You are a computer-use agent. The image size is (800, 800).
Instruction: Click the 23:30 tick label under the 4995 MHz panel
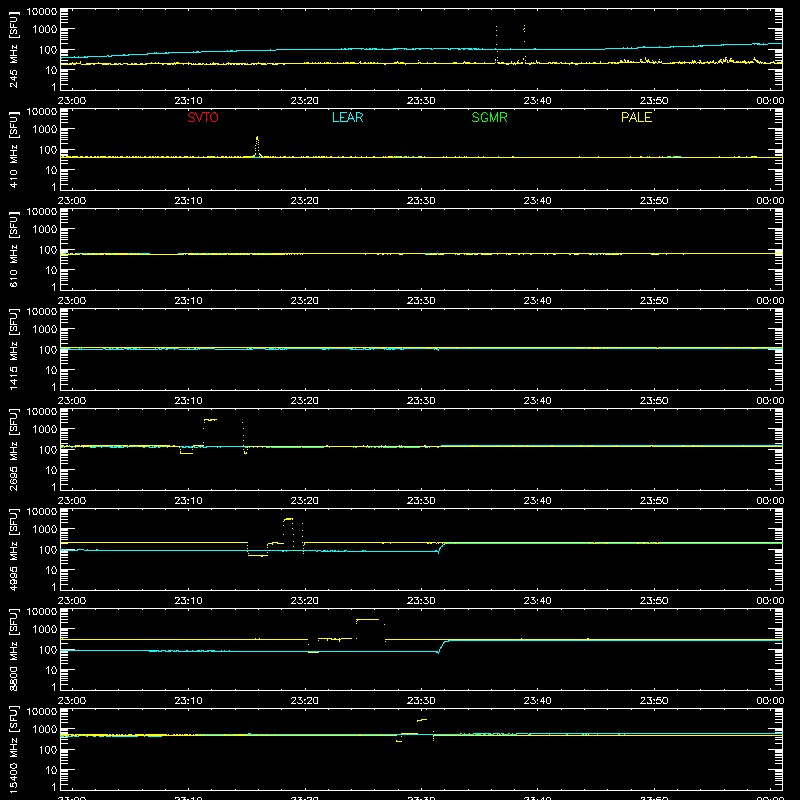(x=421, y=601)
